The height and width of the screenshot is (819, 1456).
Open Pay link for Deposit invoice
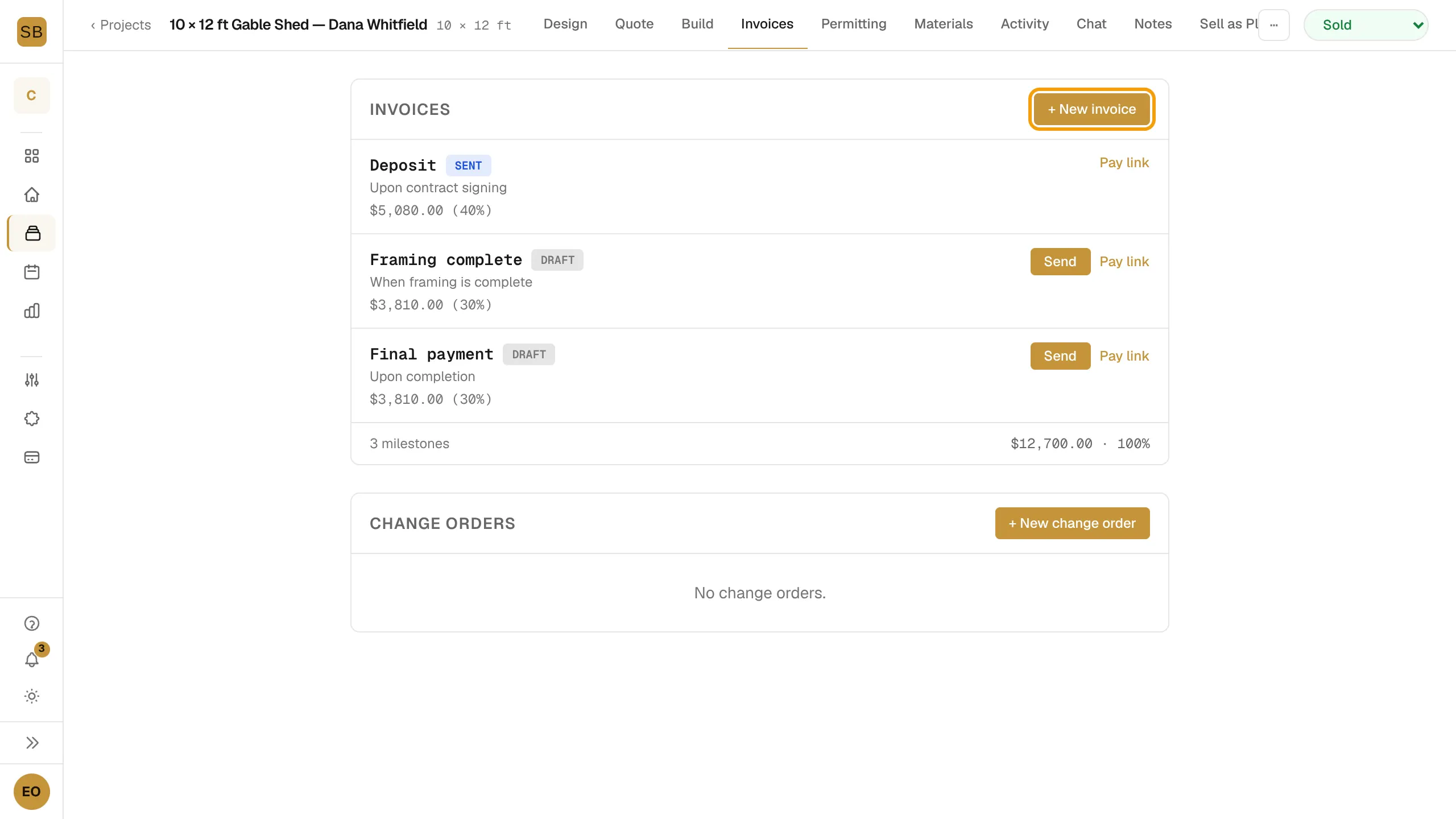(x=1124, y=163)
